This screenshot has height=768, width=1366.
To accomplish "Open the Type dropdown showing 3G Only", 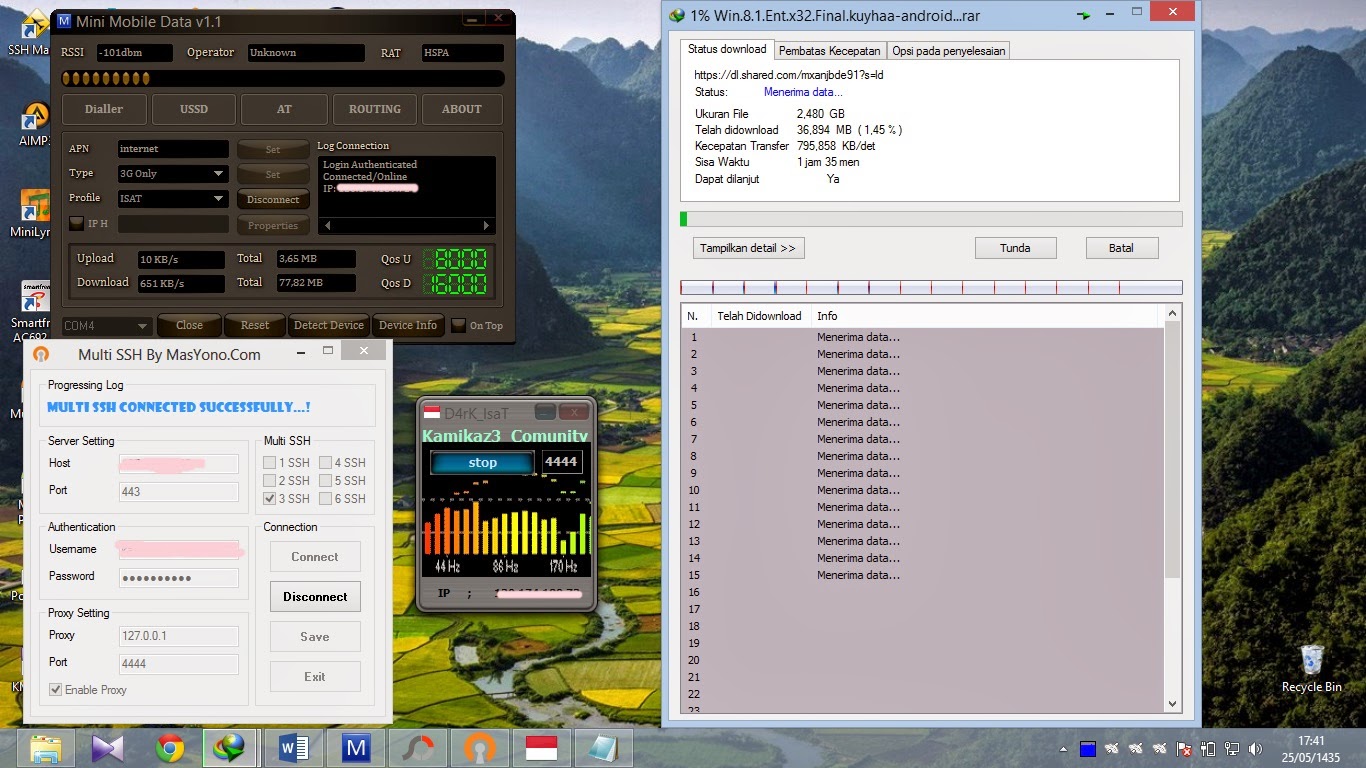I will click(173, 174).
